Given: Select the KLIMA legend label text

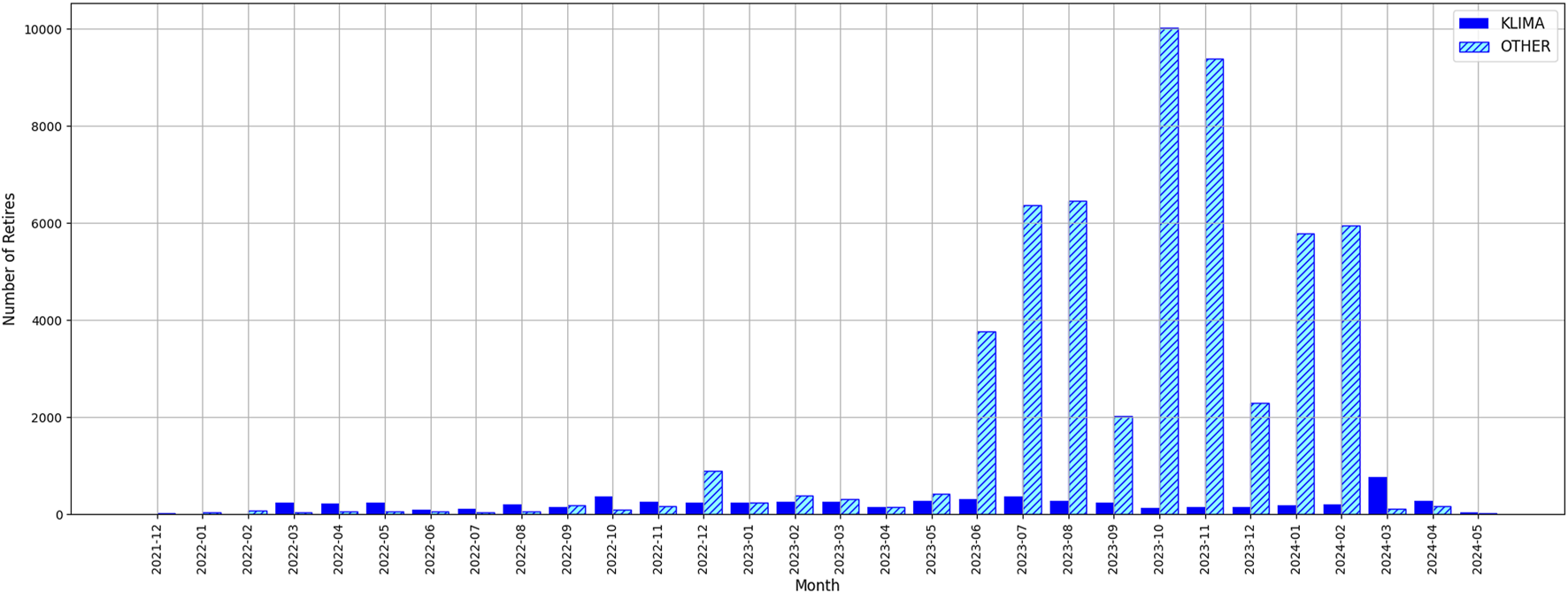Looking at the screenshot, I should [x=1522, y=24].
